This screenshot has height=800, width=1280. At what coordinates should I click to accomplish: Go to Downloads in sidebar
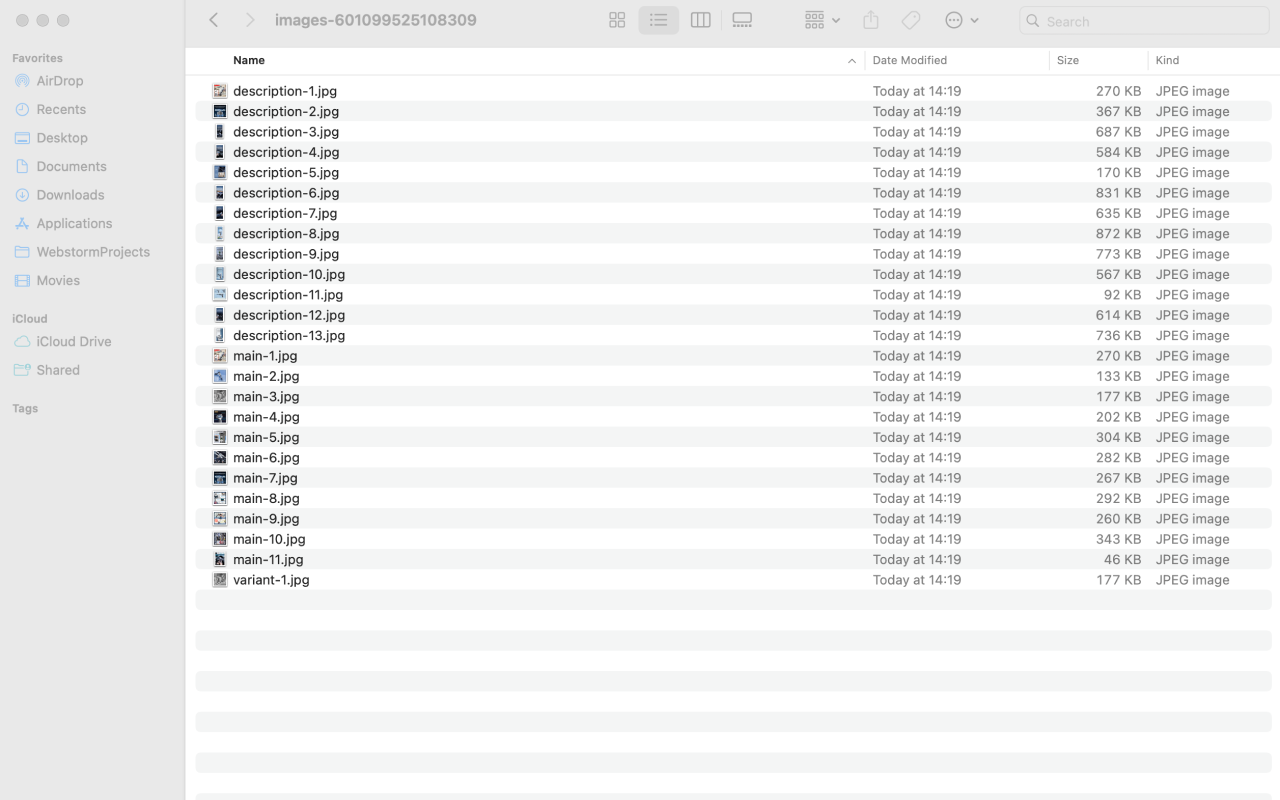[x=70, y=195]
